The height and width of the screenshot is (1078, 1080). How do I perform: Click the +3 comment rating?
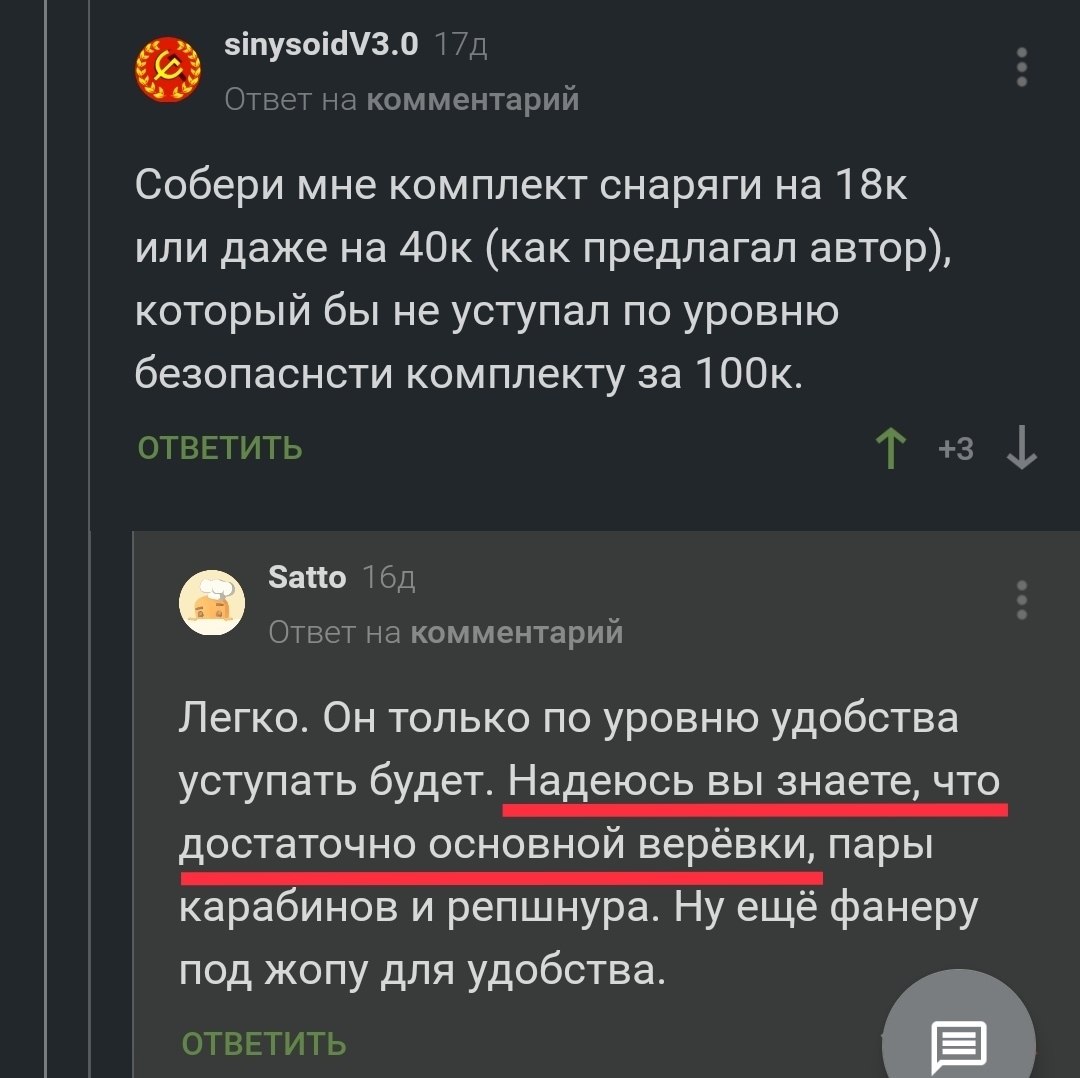(956, 449)
